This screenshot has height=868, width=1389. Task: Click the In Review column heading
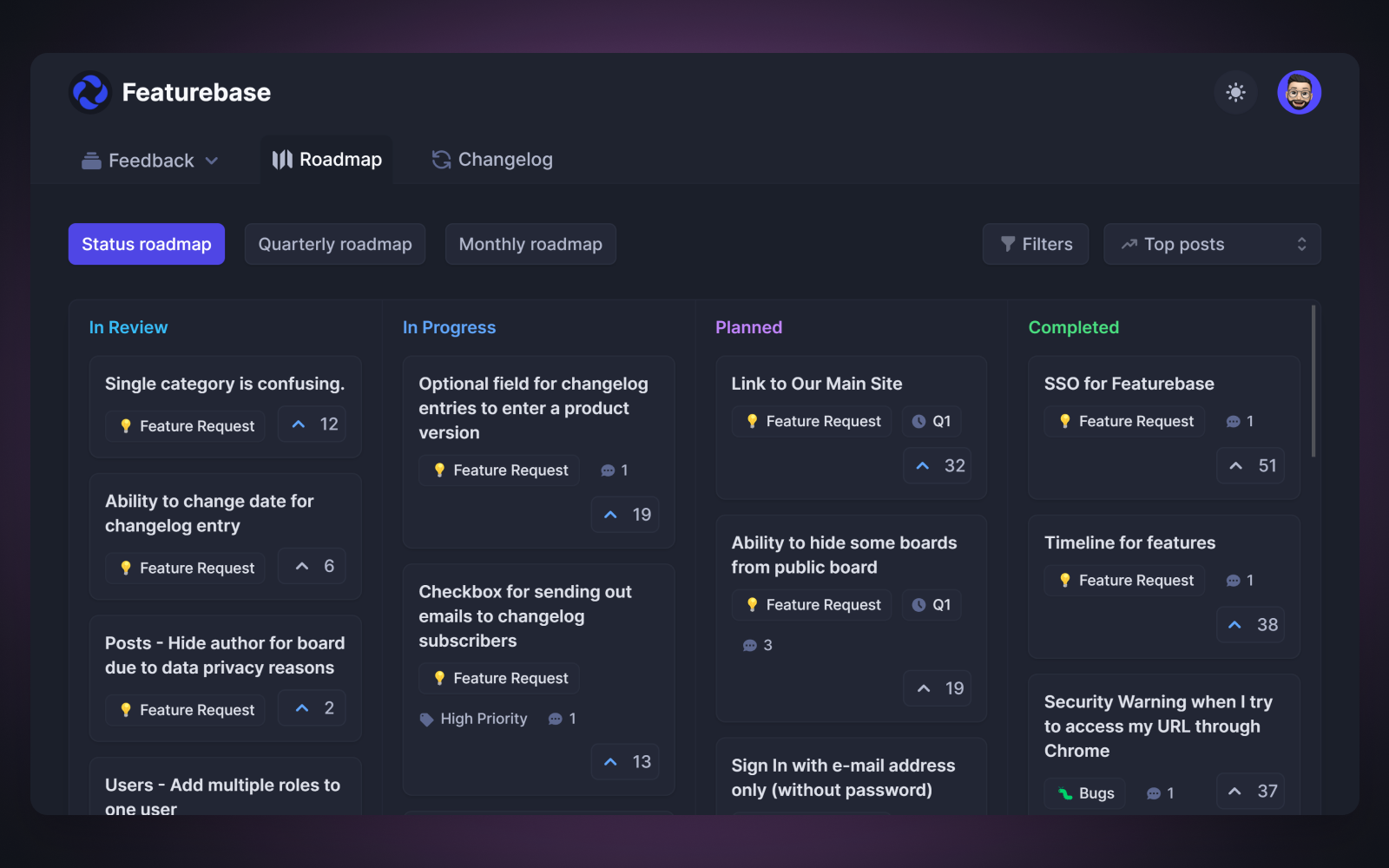(x=128, y=327)
